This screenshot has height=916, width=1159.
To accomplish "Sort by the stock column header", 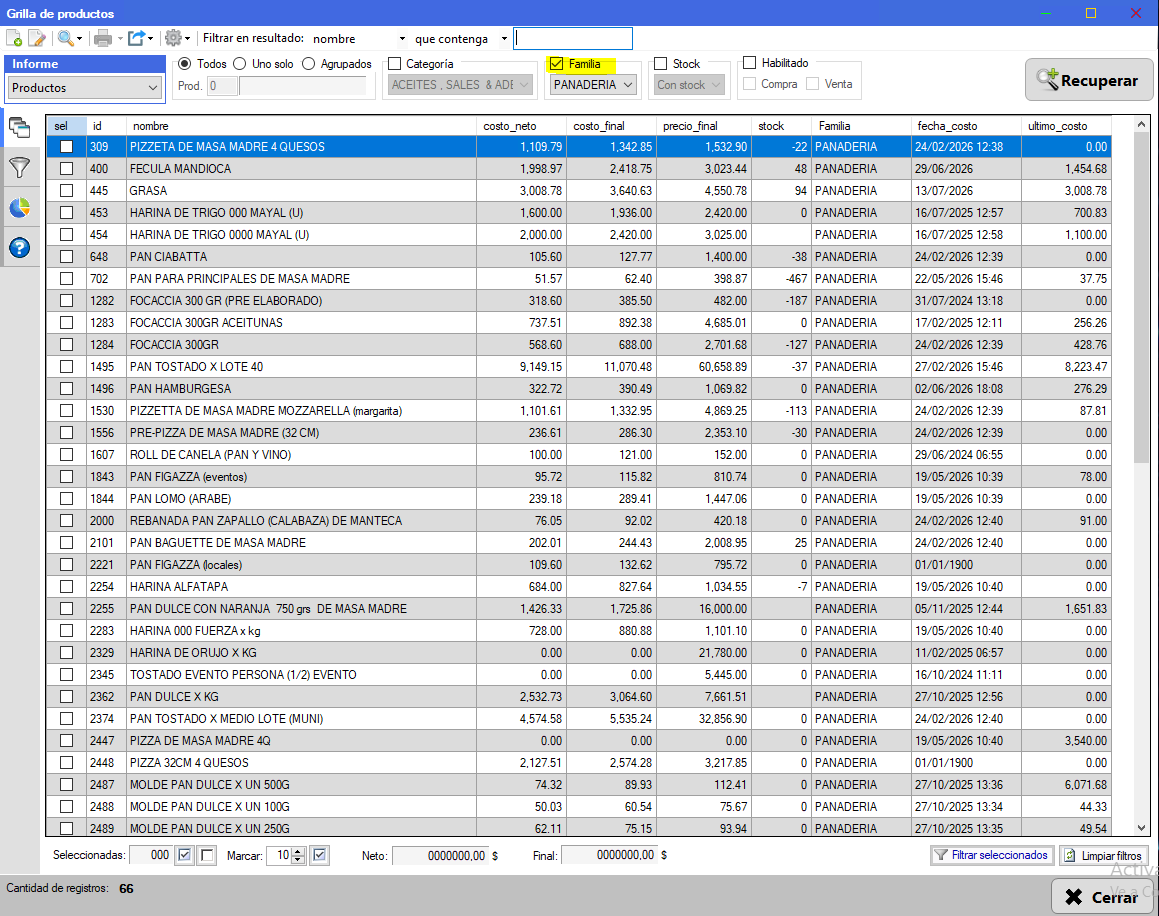I will click(x=781, y=126).
